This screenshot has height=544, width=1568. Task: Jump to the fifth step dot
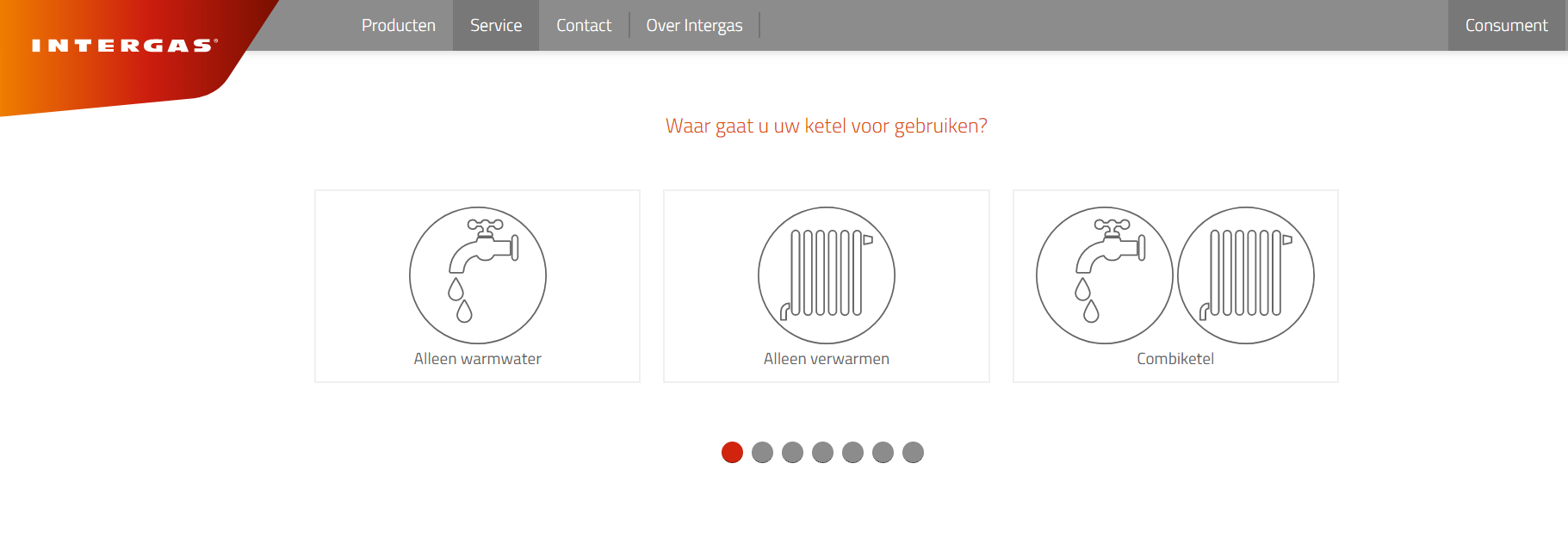click(852, 452)
